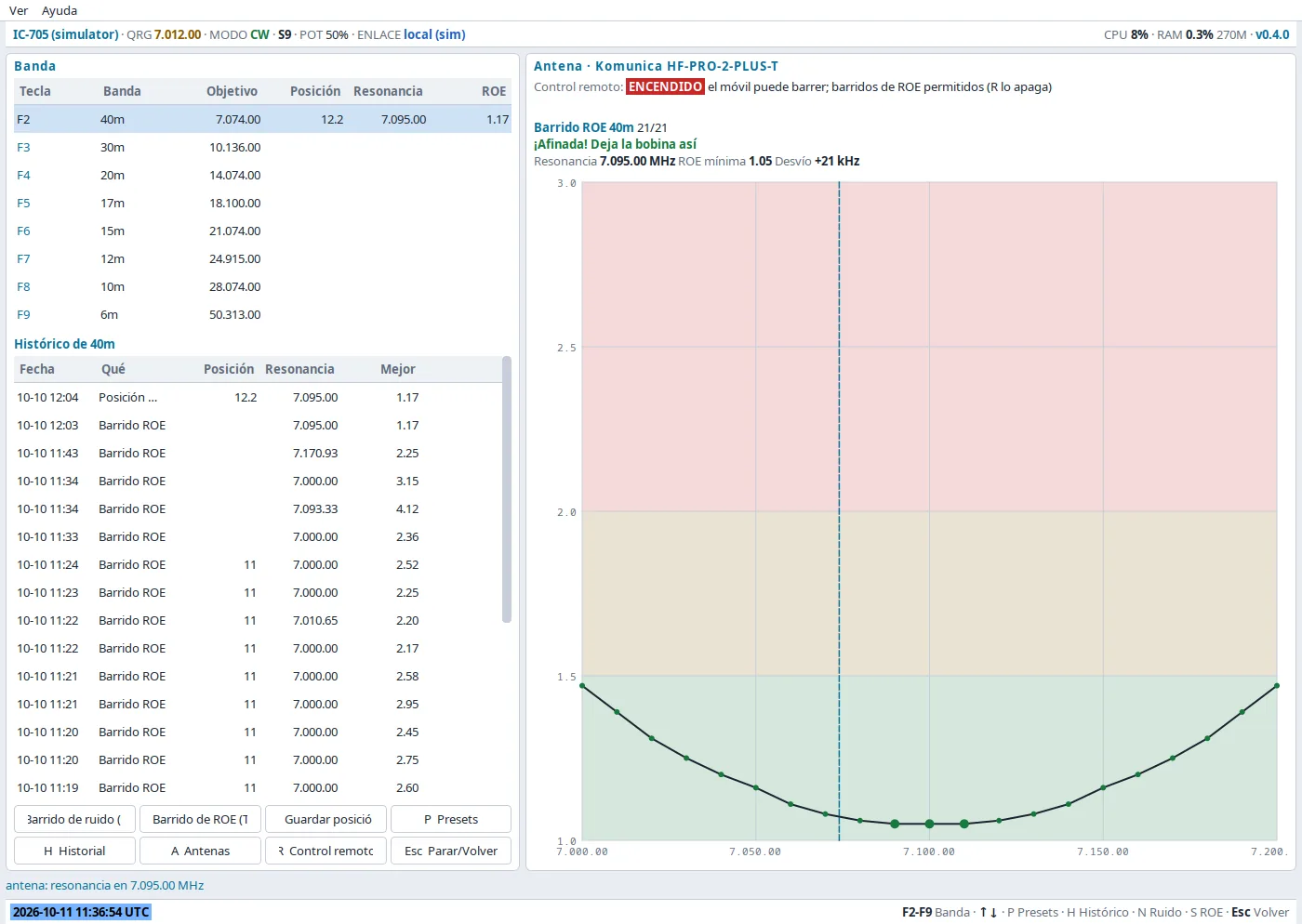Click the version v0.4.0 label
This screenshot has height=924, width=1302.
click(x=1272, y=34)
